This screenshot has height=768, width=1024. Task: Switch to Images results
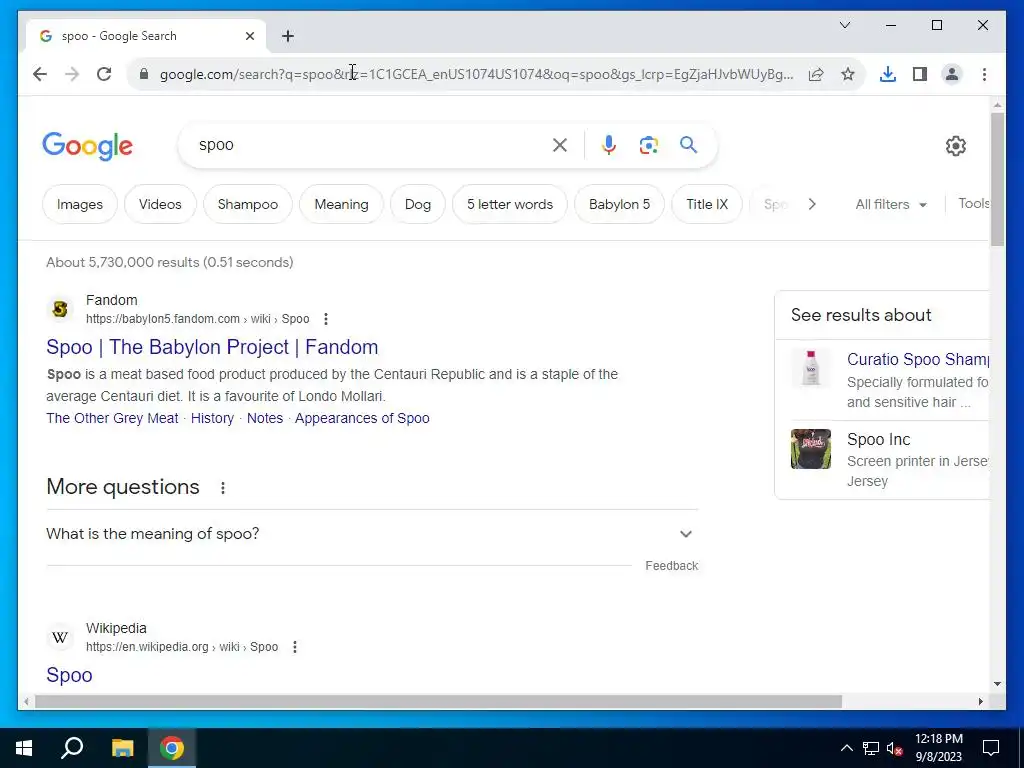pos(80,204)
